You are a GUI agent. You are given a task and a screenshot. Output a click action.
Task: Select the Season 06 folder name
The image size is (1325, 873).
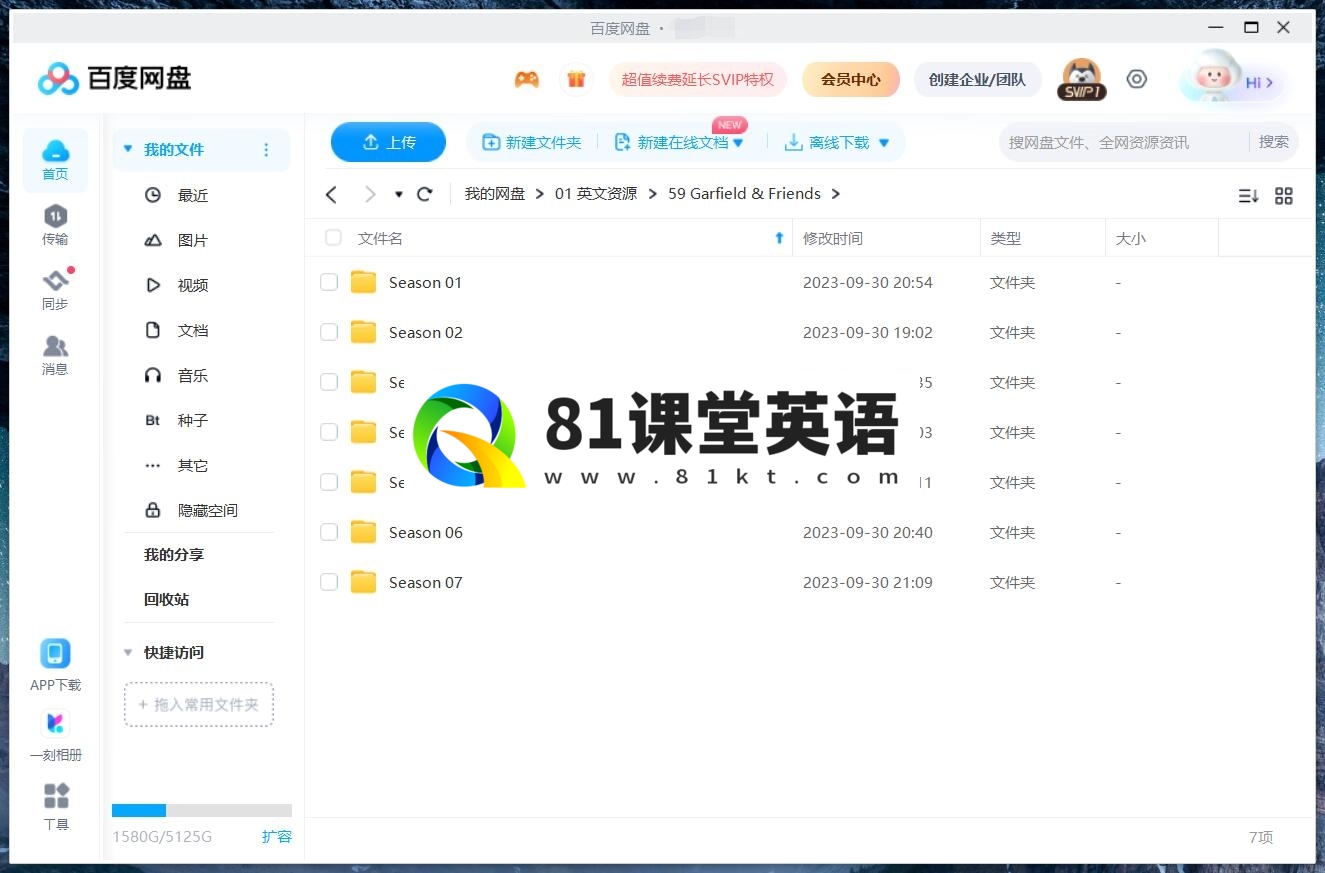click(x=426, y=533)
